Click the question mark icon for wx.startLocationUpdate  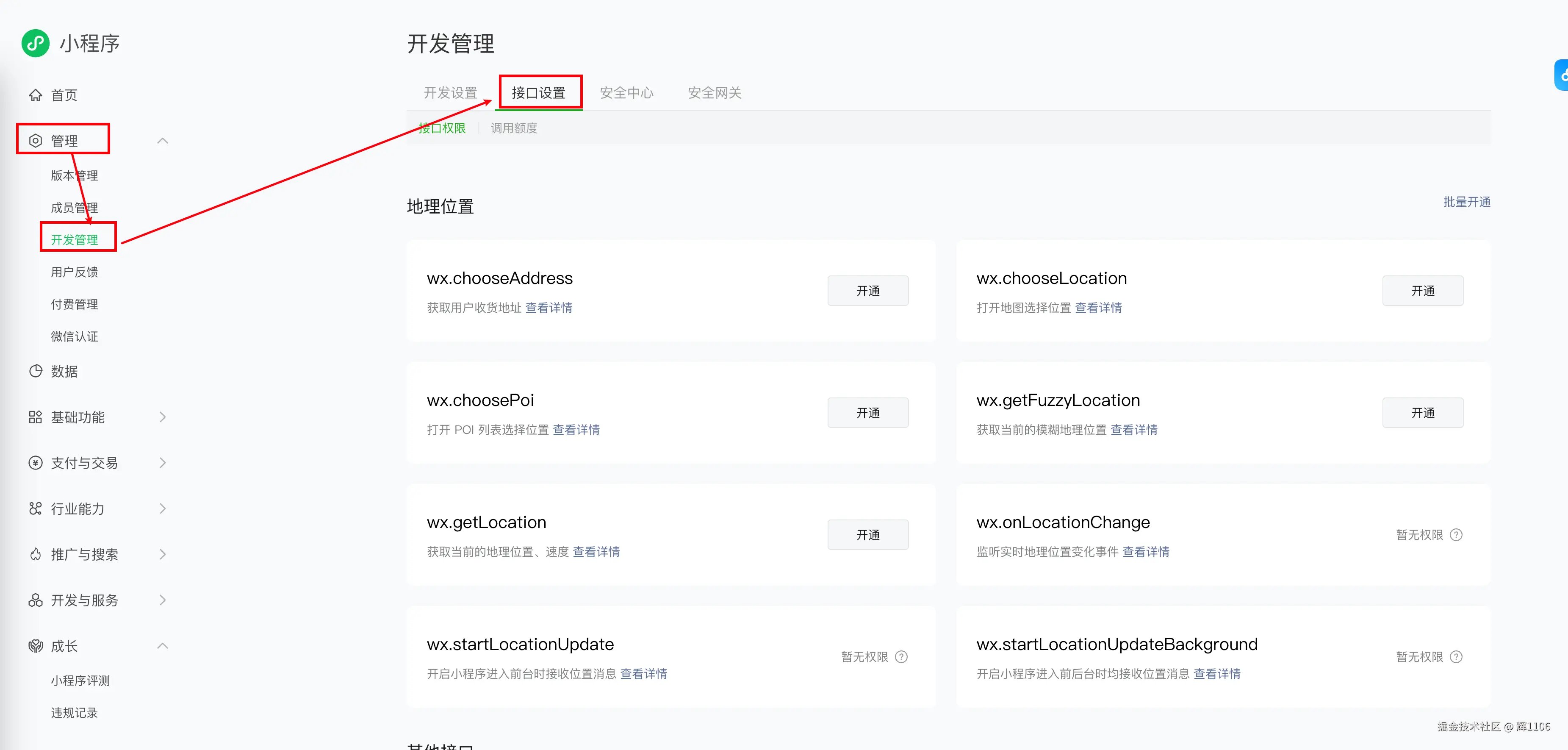901,657
